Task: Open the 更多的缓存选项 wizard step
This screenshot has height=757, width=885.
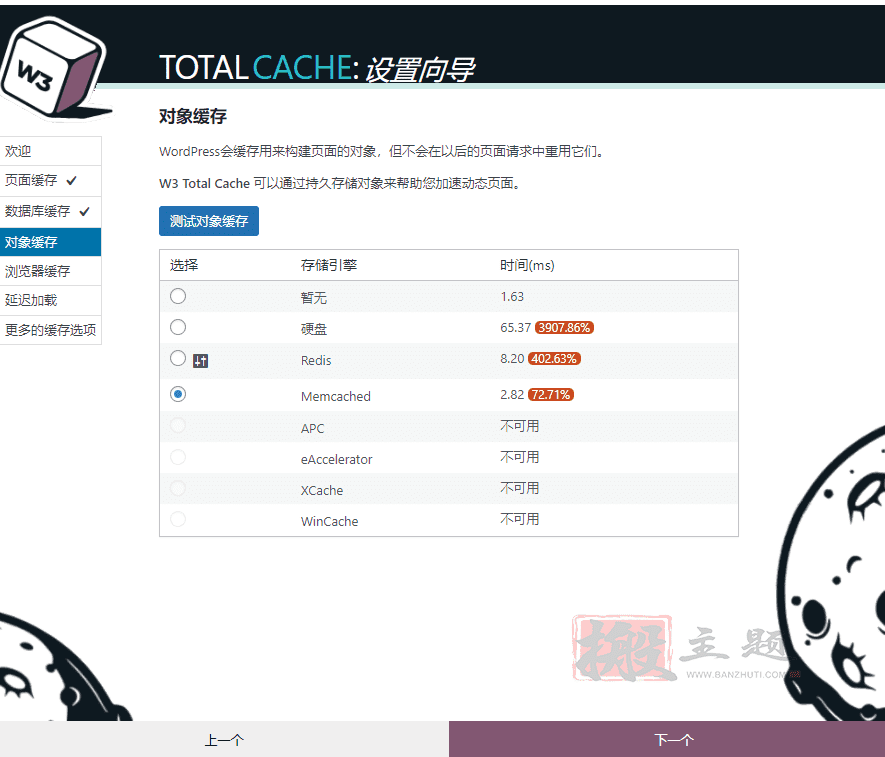Action: (x=51, y=330)
